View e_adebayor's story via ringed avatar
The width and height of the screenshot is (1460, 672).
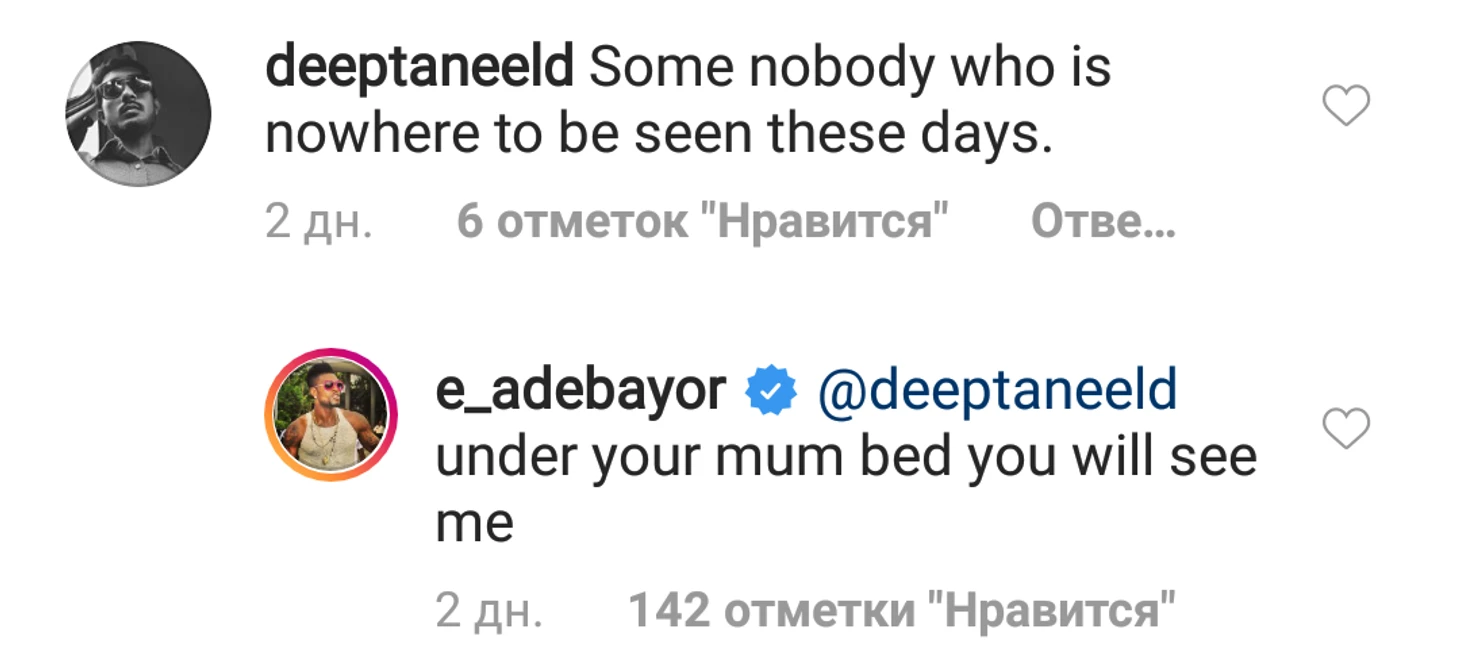(x=331, y=415)
